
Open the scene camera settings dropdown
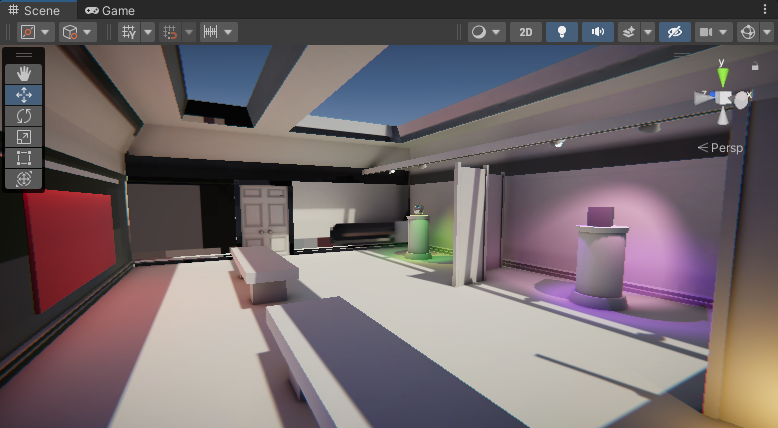(712, 32)
